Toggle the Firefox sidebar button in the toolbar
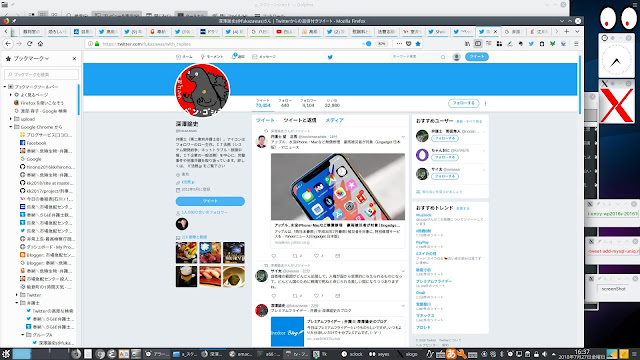The height and width of the screenshot is (360, 640). [478, 44]
